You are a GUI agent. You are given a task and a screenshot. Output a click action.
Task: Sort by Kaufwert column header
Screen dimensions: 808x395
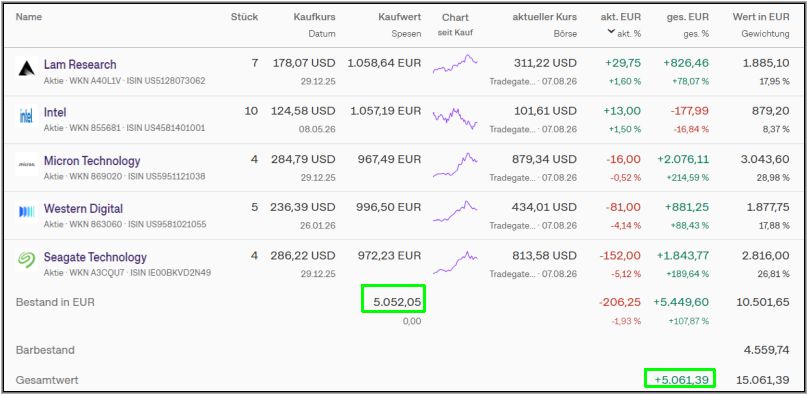point(400,16)
